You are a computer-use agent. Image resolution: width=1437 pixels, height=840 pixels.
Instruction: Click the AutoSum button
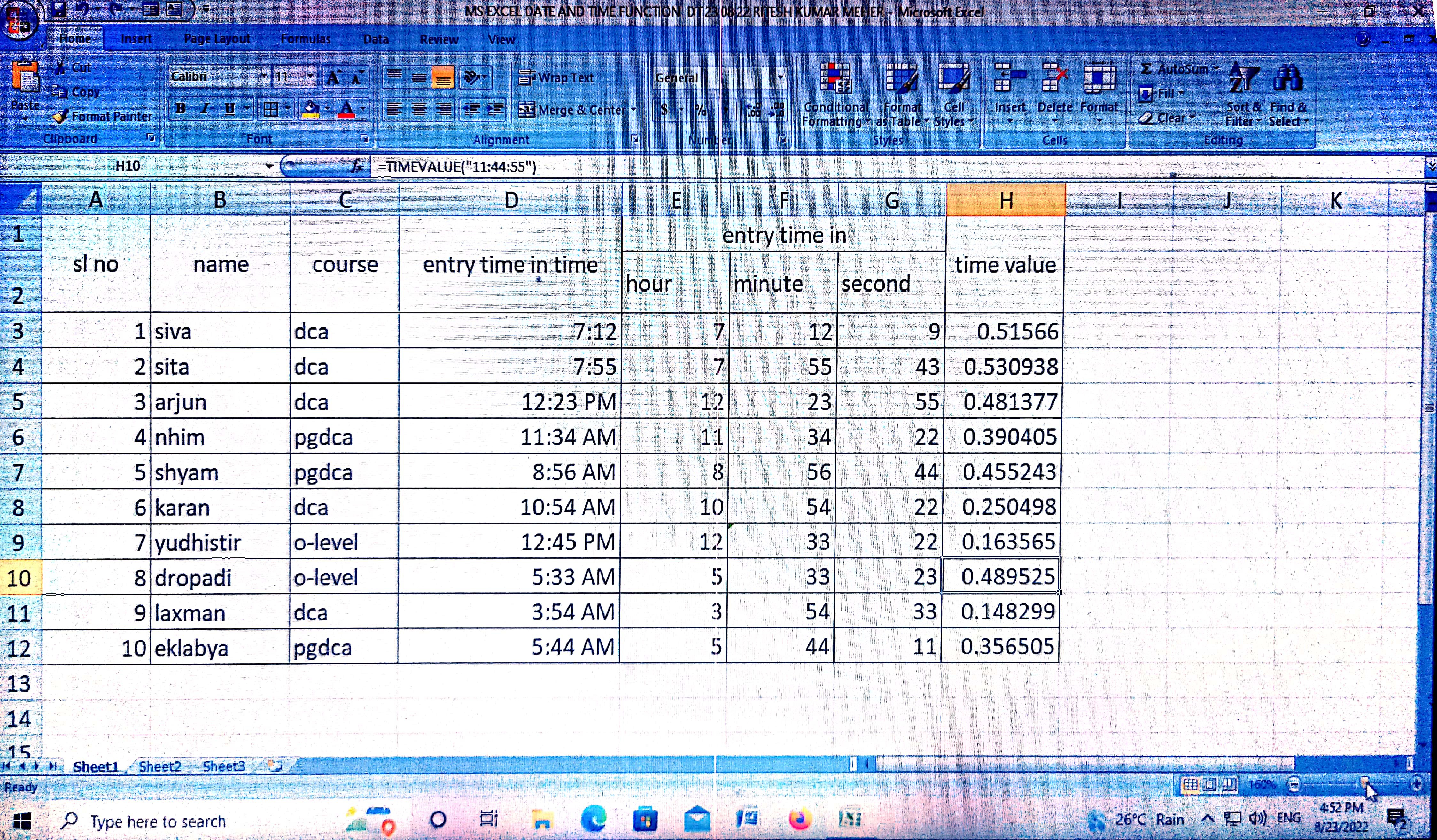click(x=1176, y=69)
